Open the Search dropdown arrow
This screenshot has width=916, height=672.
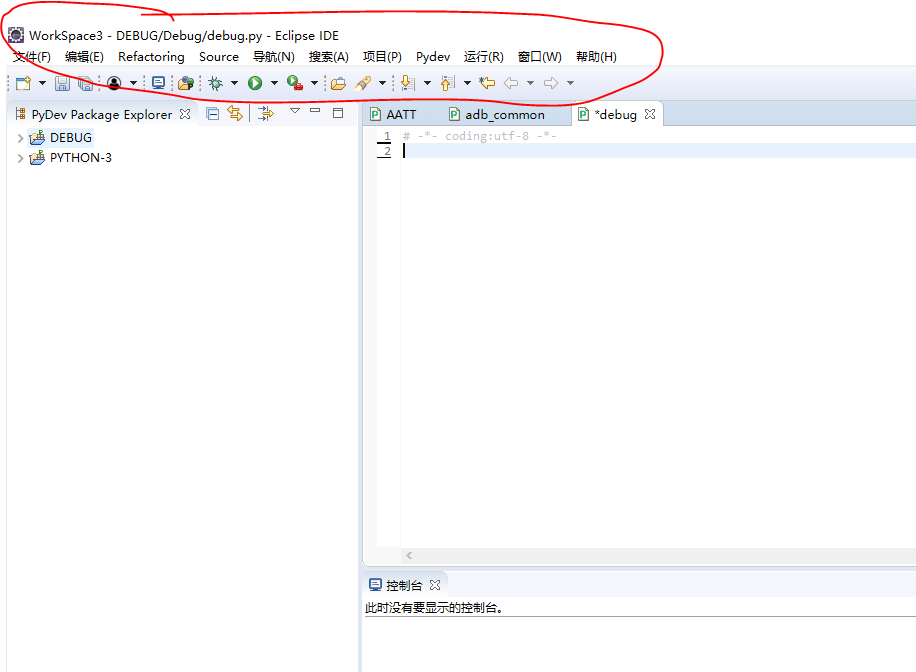pos(382,83)
